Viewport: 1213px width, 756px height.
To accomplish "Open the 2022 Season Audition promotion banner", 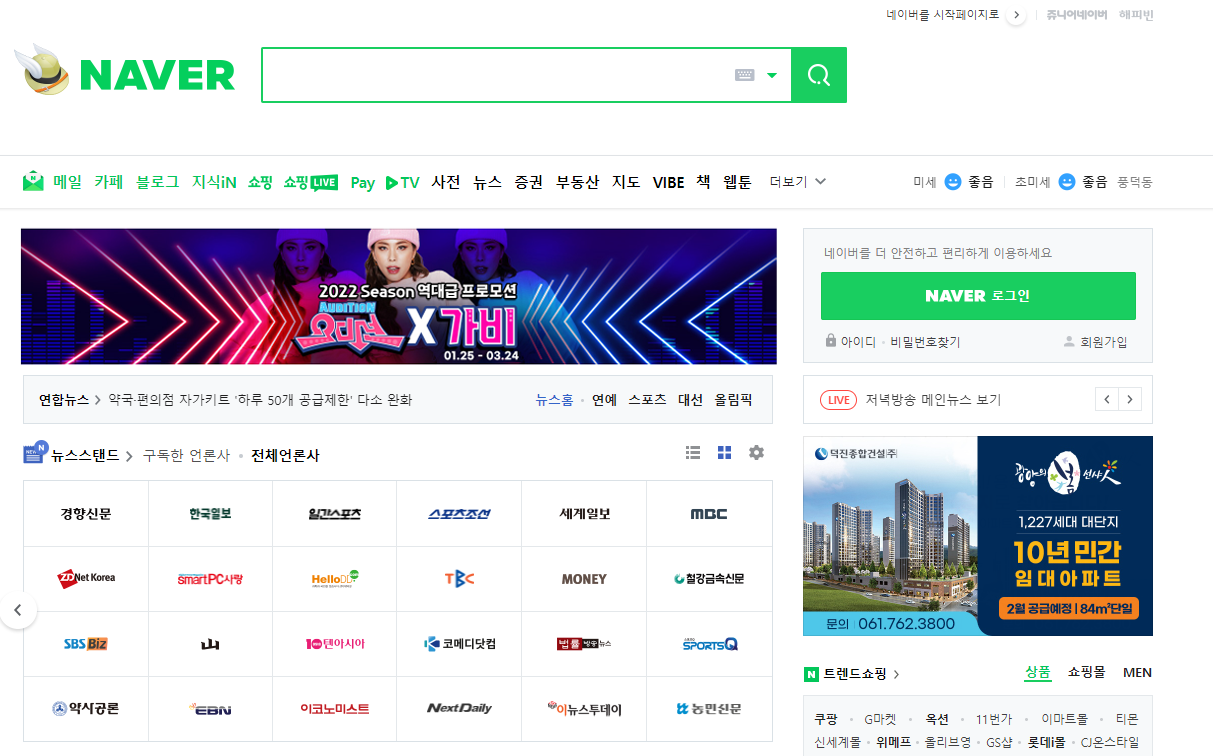I will click(399, 297).
